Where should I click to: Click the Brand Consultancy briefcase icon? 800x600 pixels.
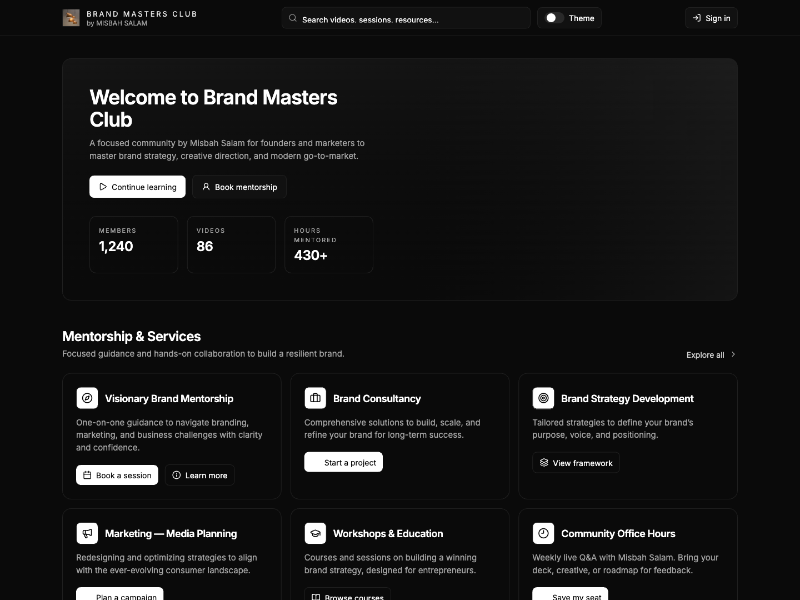(x=315, y=398)
